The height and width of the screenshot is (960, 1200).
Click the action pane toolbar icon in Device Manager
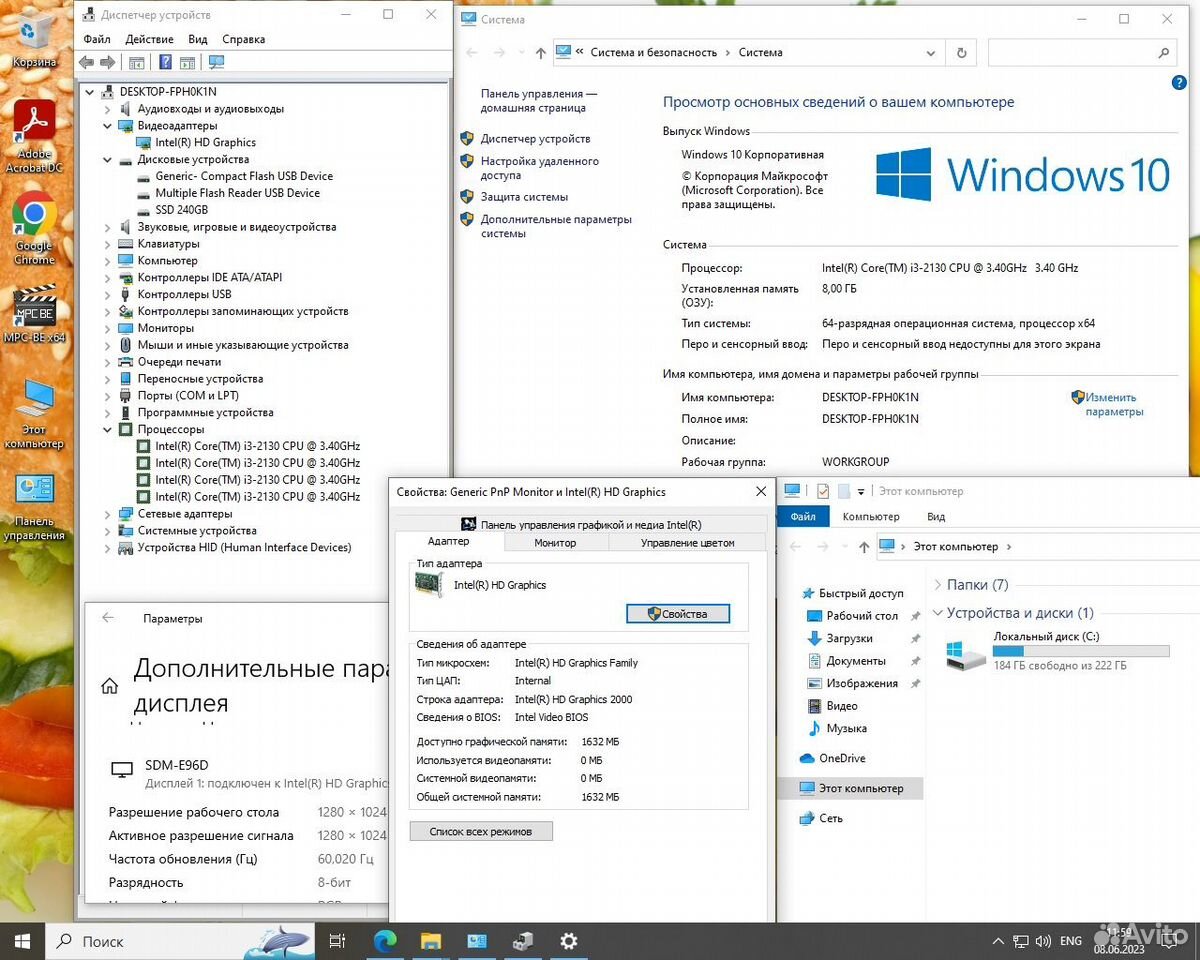[x=186, y=62]
